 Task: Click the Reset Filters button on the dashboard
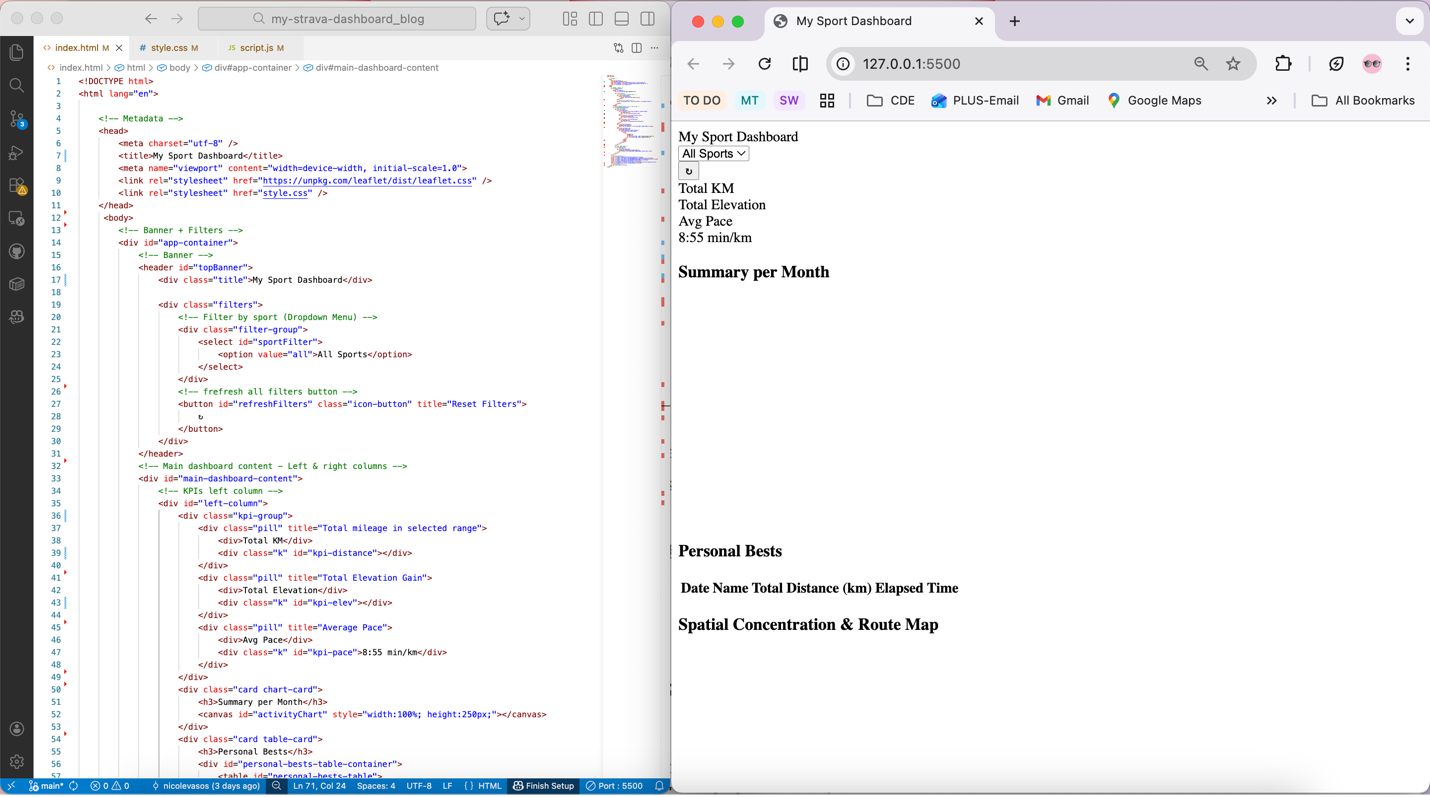point(688,171)
